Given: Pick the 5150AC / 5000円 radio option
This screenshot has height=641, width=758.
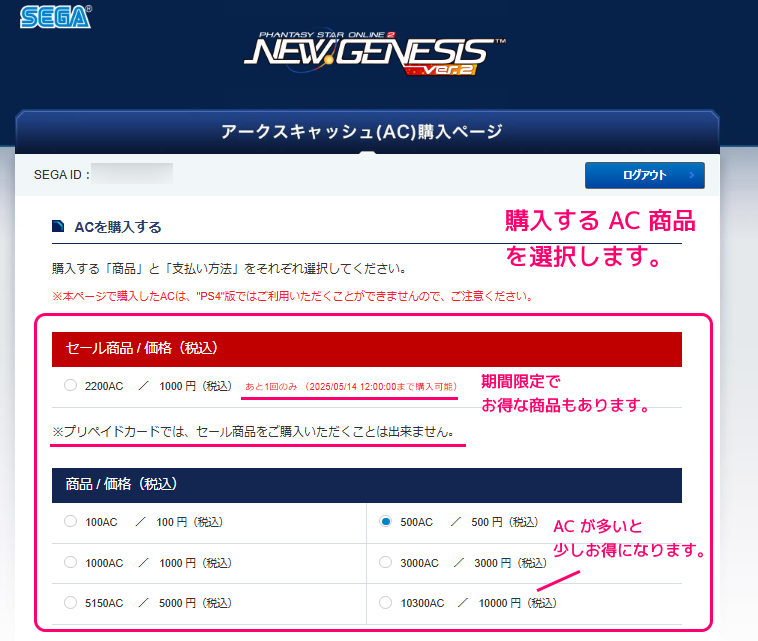Looking at the screenshot, I should pyautogui.click(x=71, y=602).
